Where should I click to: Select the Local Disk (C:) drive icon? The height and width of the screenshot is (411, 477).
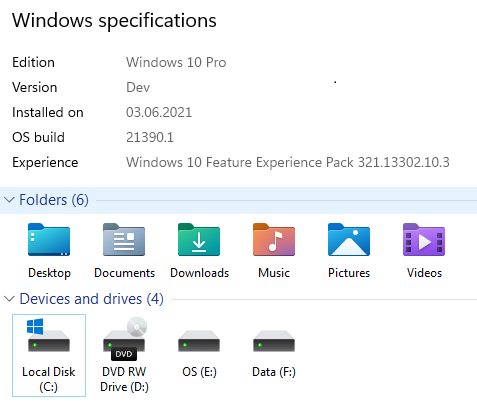pos(49,336)
